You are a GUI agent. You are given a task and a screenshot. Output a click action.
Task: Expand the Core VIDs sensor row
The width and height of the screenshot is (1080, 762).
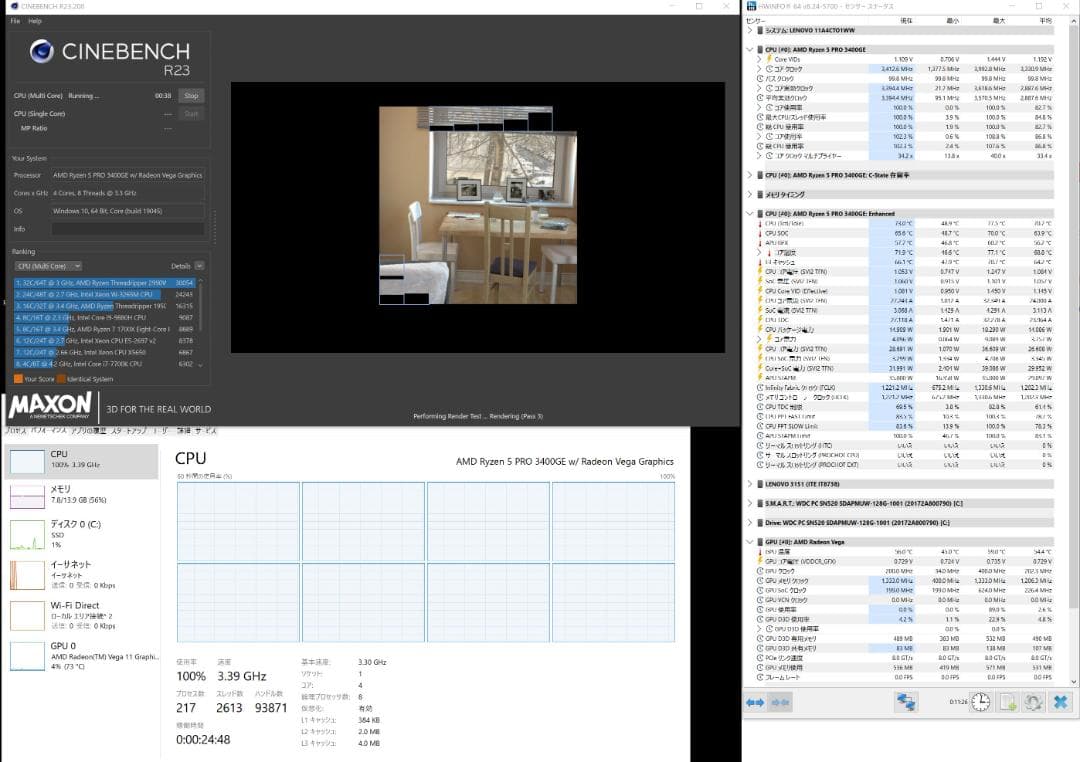pyautogui.click(x=759, y=60)
